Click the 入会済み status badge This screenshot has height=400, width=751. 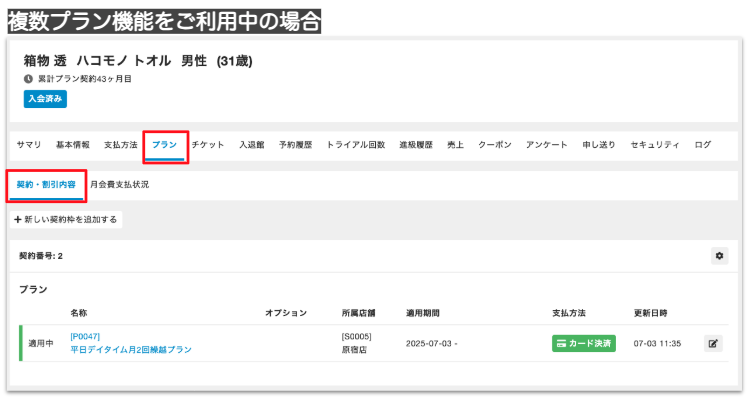click(x=45, y=98)
